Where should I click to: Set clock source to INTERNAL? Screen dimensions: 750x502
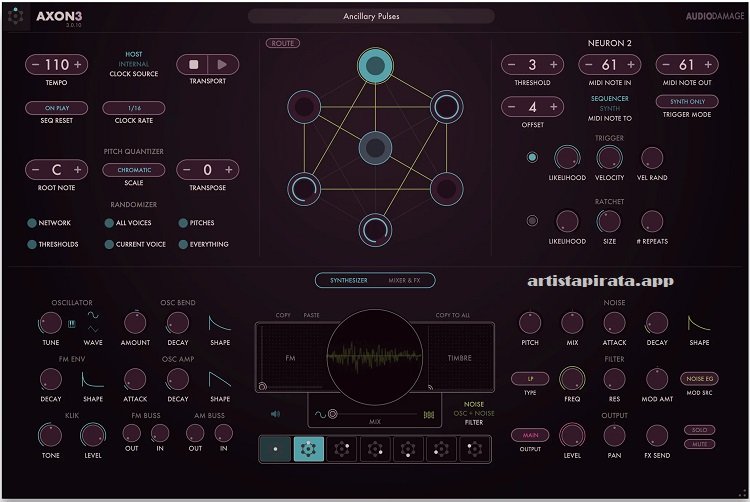click(x=133, y=64)
